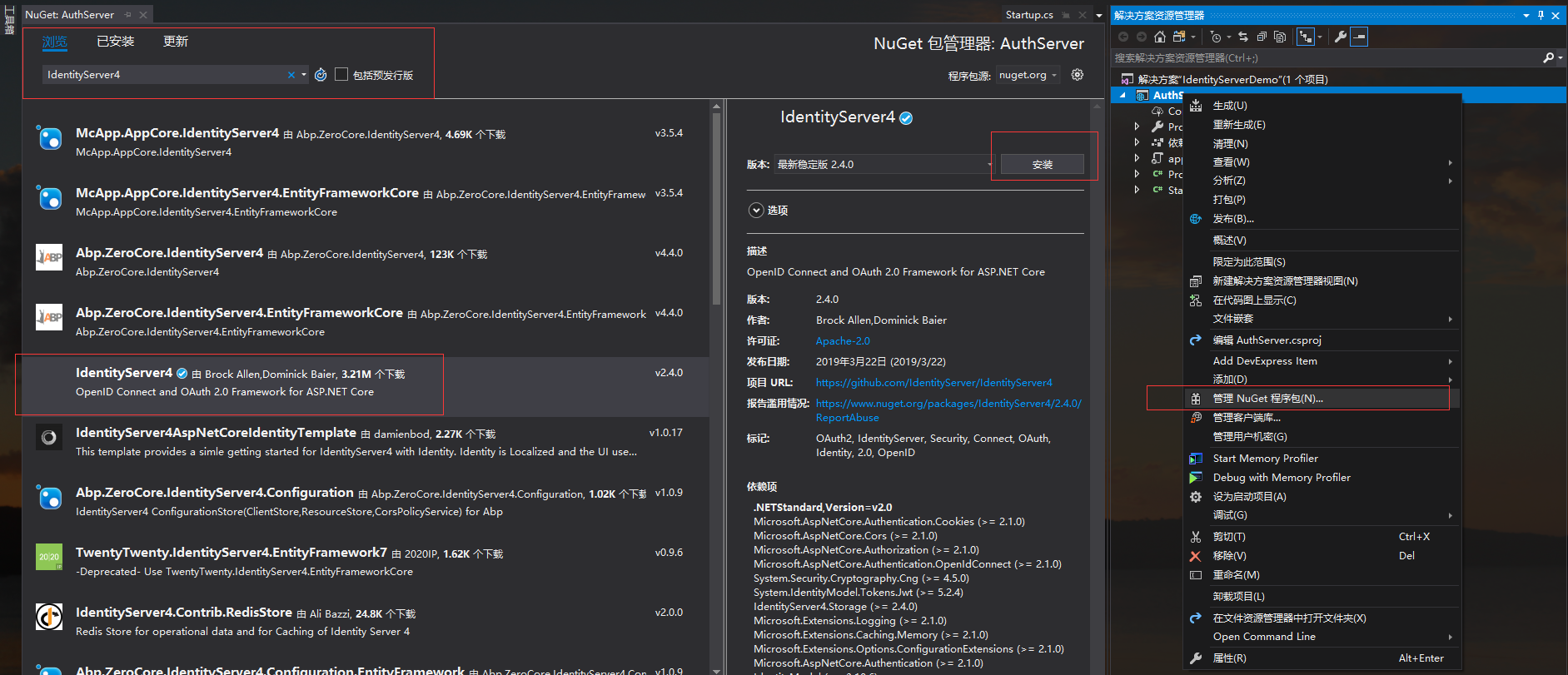
Task: Click the Abp.ZeroCore.IdentityServer4 package logo
Action: (49, 257)
